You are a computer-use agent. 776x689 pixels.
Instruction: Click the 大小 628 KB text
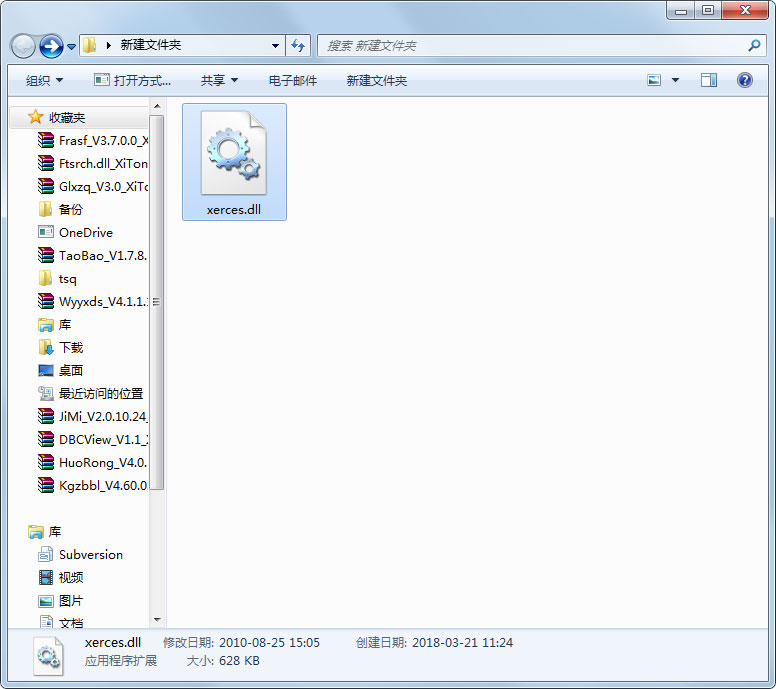point(223,661)
